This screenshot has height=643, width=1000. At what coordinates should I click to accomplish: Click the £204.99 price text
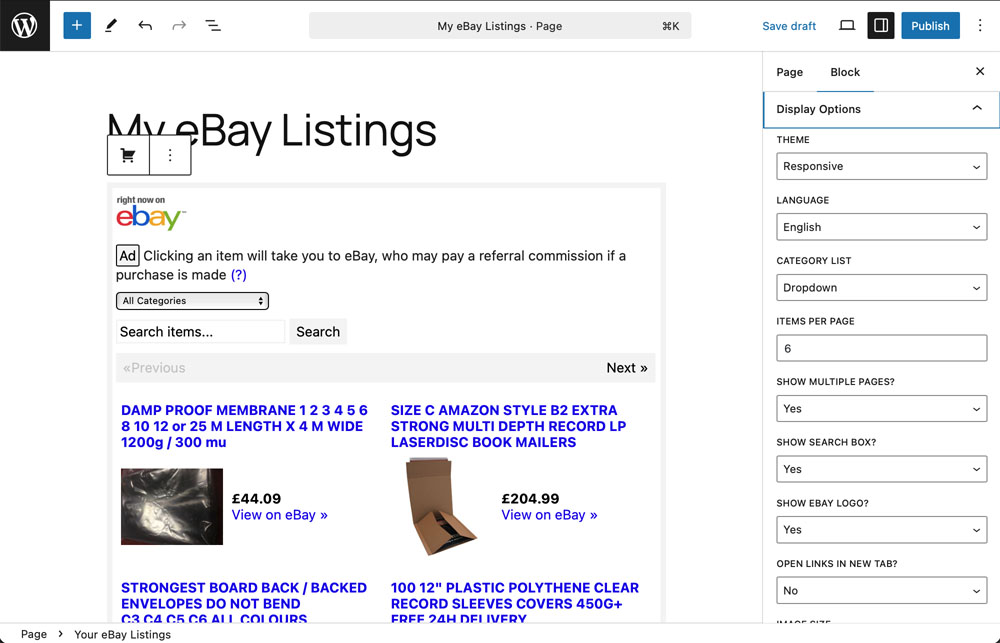[530, 498]
